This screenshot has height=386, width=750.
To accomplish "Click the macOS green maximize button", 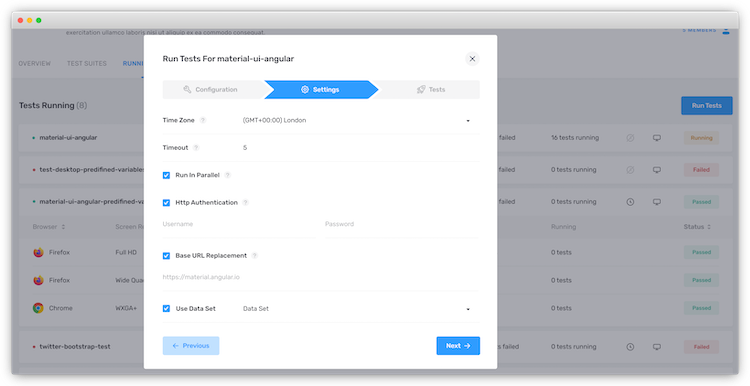I will pyautogui.click(x=39, y=21).
